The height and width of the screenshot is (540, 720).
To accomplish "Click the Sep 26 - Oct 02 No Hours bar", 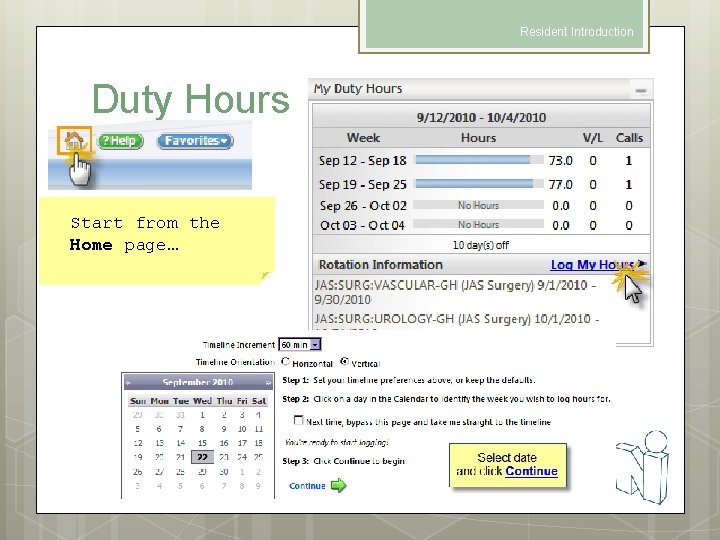I will [x=478, y=205].
